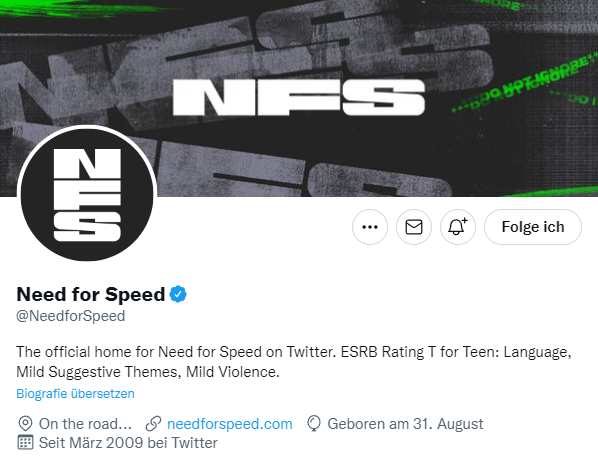Click the On the road... location text

click(85, 424)
